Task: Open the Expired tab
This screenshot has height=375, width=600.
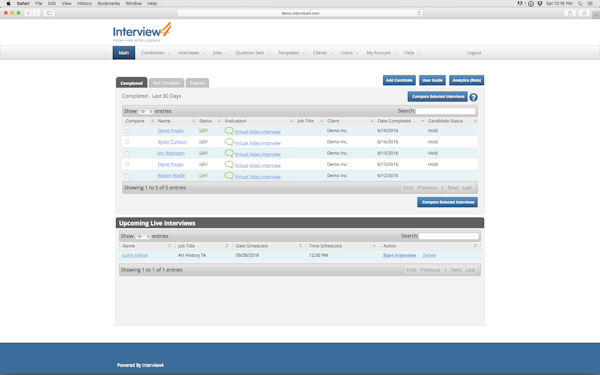Action: [x=197, y=83]
